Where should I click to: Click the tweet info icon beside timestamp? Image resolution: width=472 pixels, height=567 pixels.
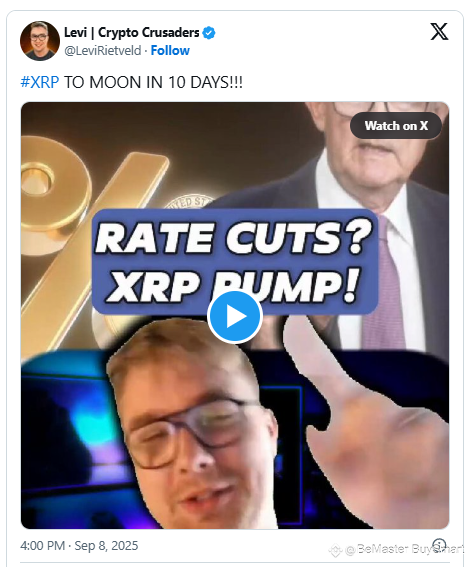point(439,545)
